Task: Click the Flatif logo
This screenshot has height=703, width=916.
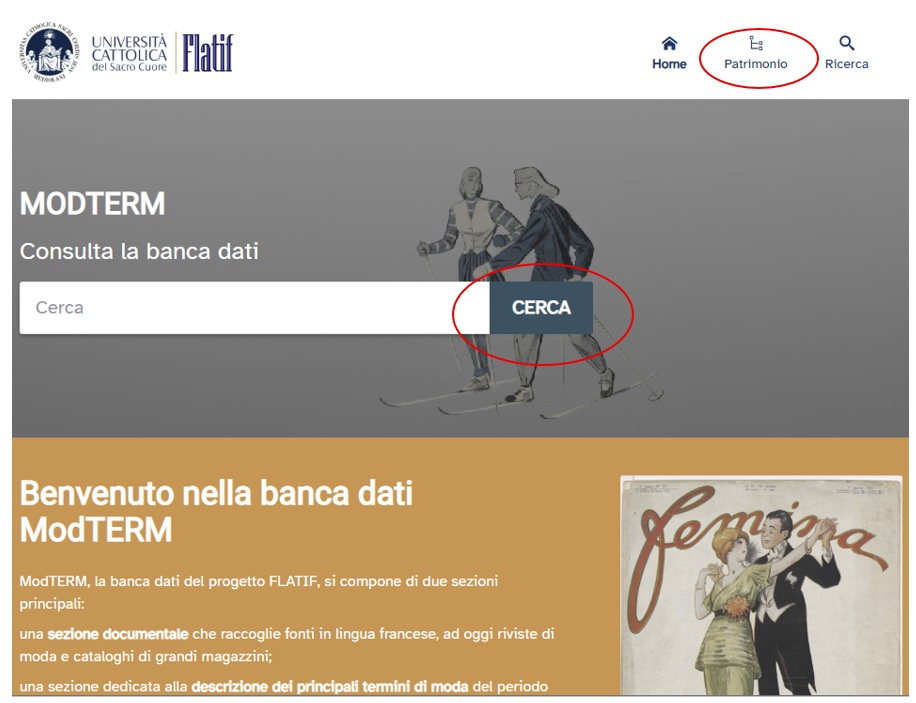Action: 207,53
